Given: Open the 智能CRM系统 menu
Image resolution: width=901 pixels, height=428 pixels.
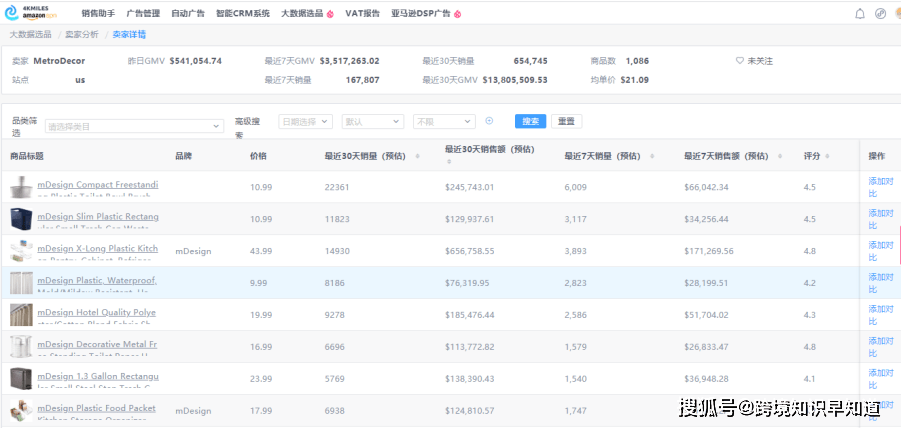Looking at the screenshot, I should tap(242, 14).
